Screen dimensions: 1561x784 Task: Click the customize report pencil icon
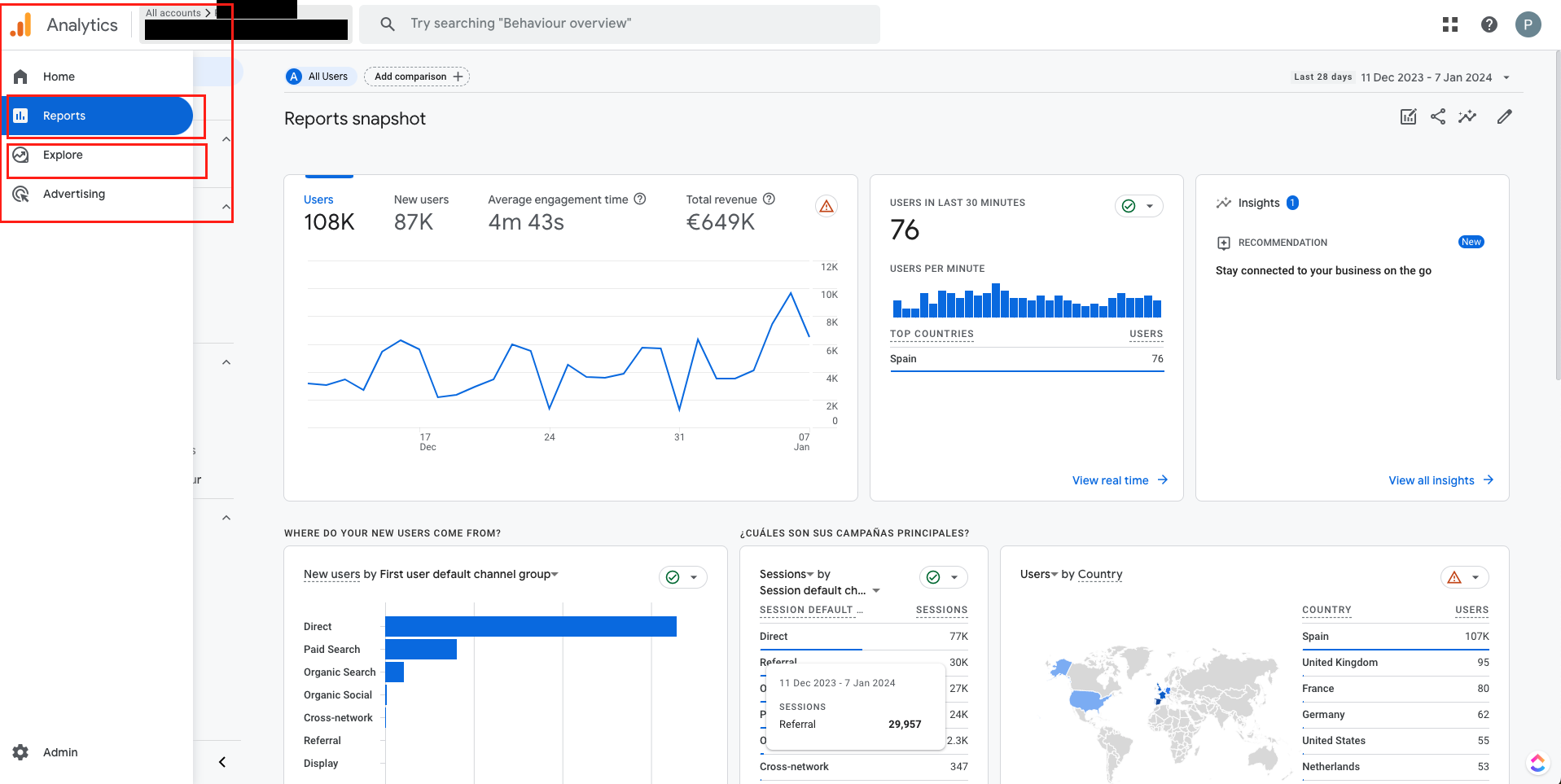pos(1504,116)
